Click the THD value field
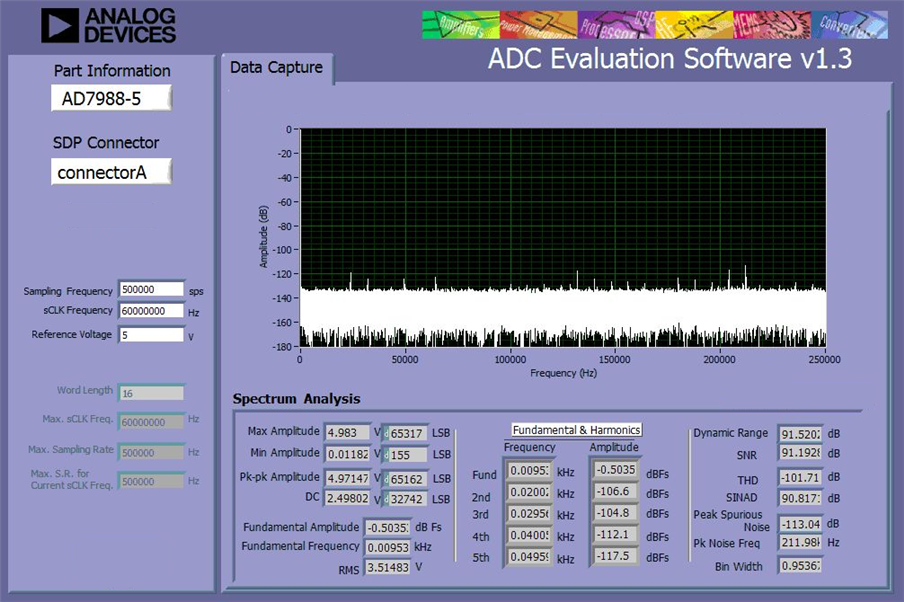 coord(800,477)
